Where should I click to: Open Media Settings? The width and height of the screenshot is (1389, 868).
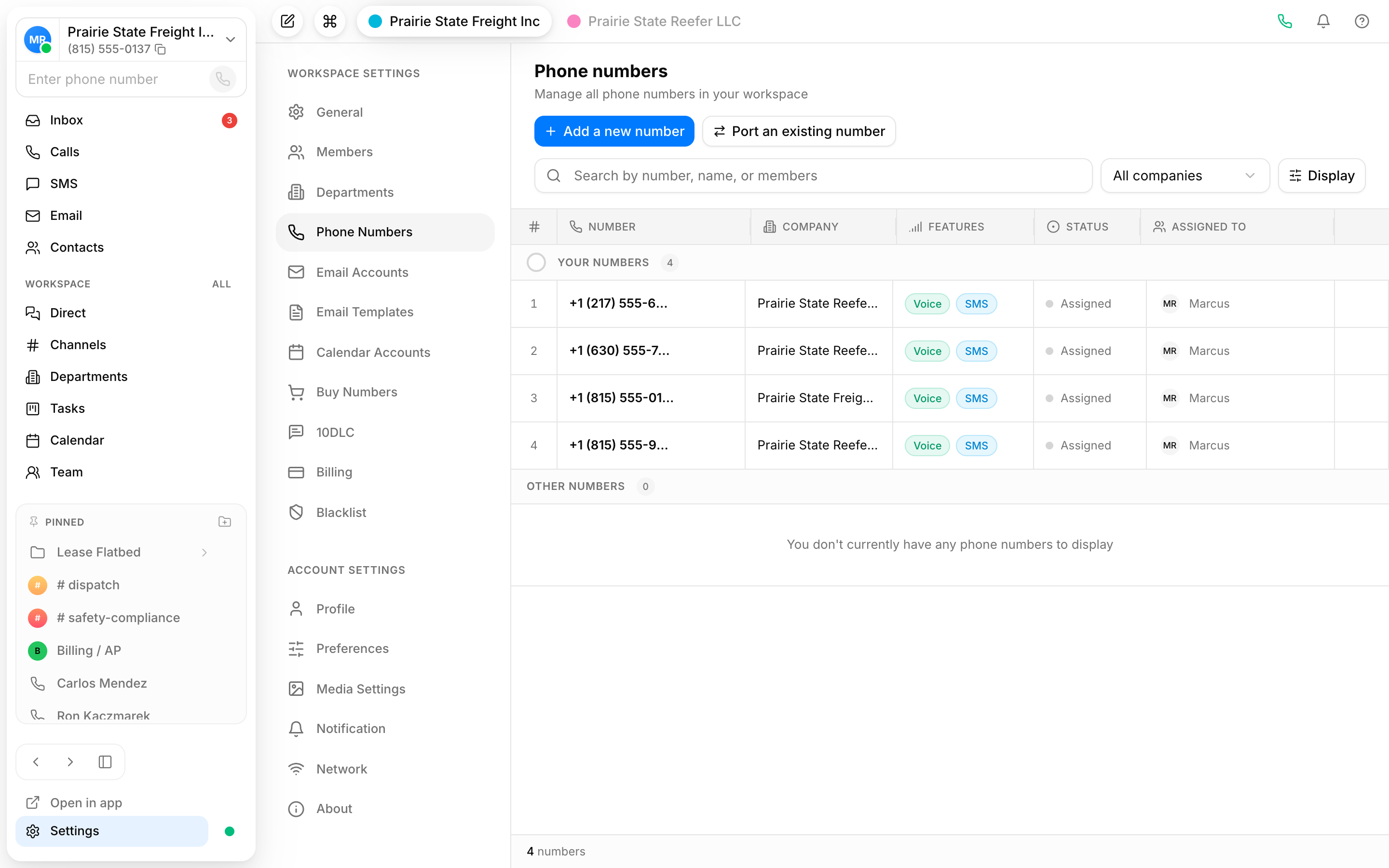(385, 689)
